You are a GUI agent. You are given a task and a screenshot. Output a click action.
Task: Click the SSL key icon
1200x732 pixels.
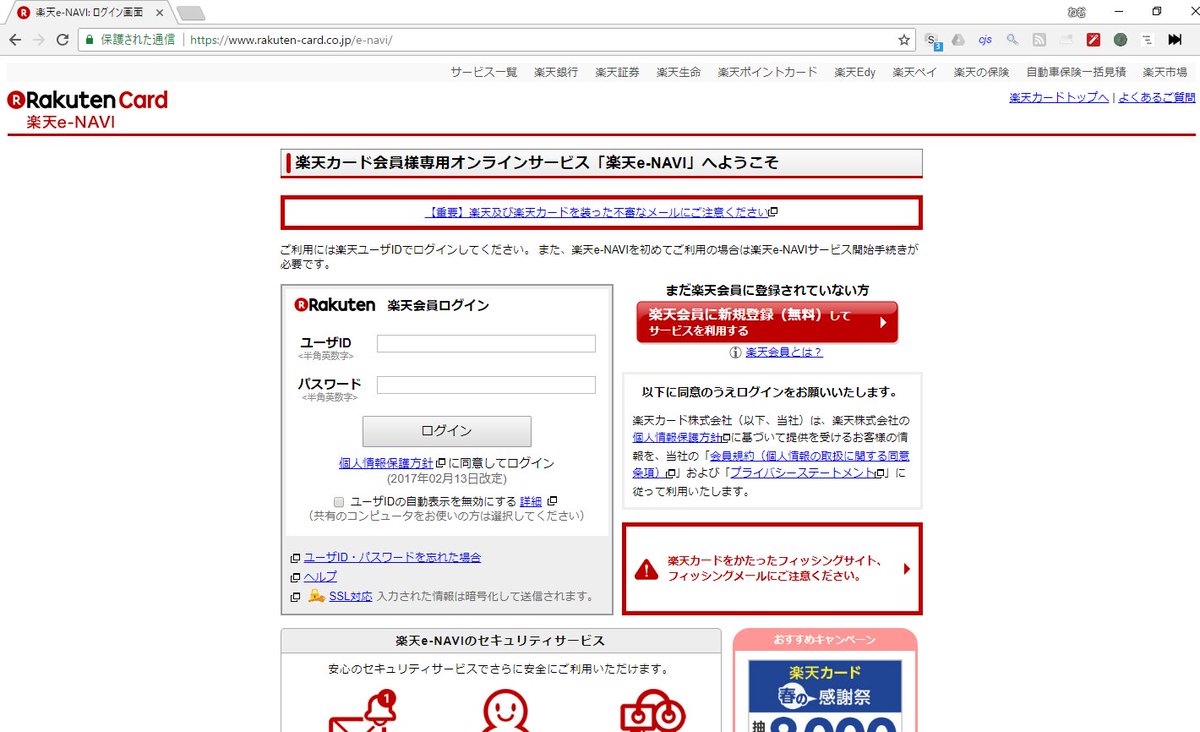pos(316,596)
